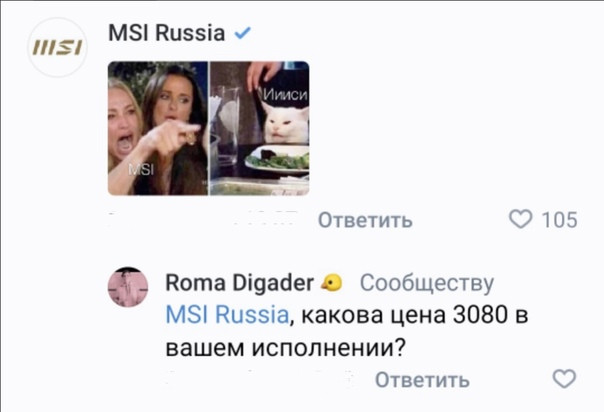
Task: Open the woman yelling at cat meme
Action: [x=208, y=128]
